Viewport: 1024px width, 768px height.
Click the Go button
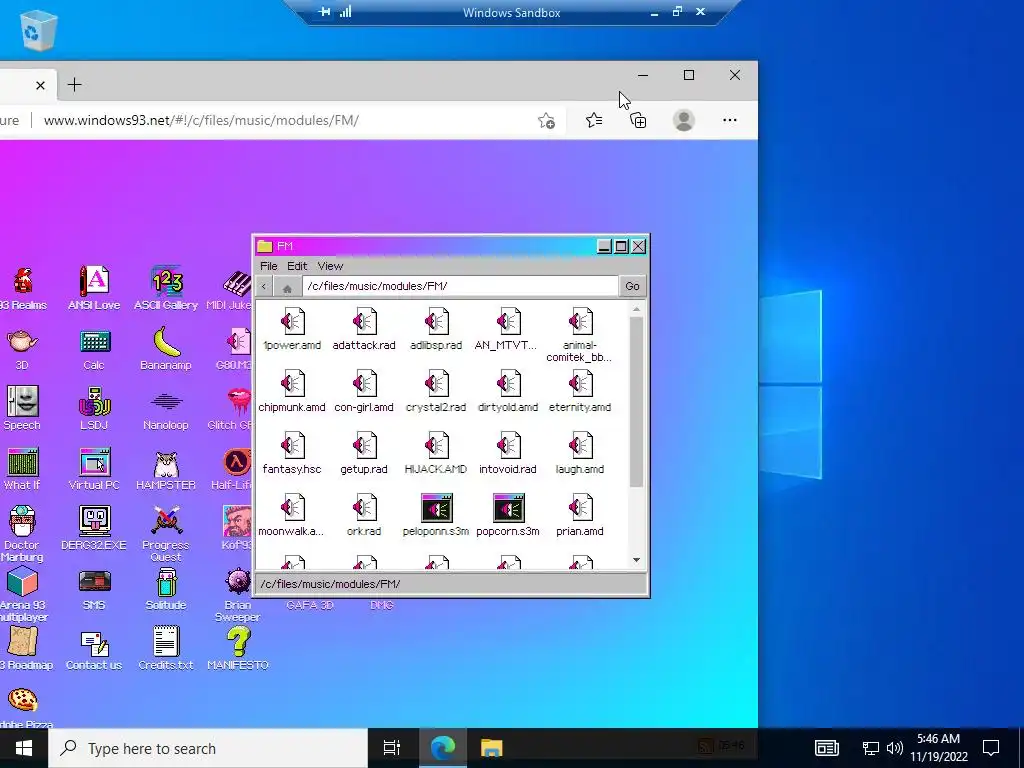[632, 286]
